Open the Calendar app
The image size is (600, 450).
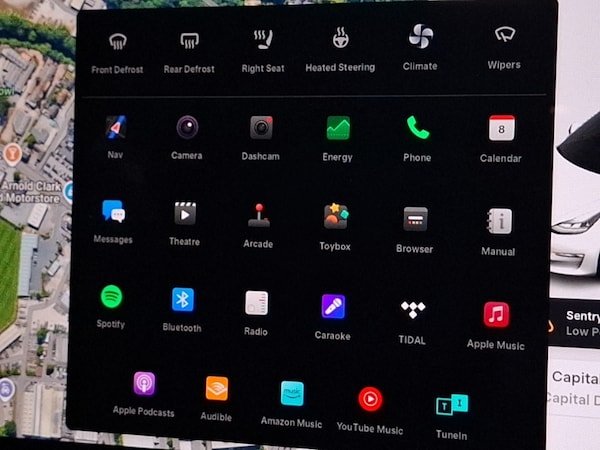point(501,129)
